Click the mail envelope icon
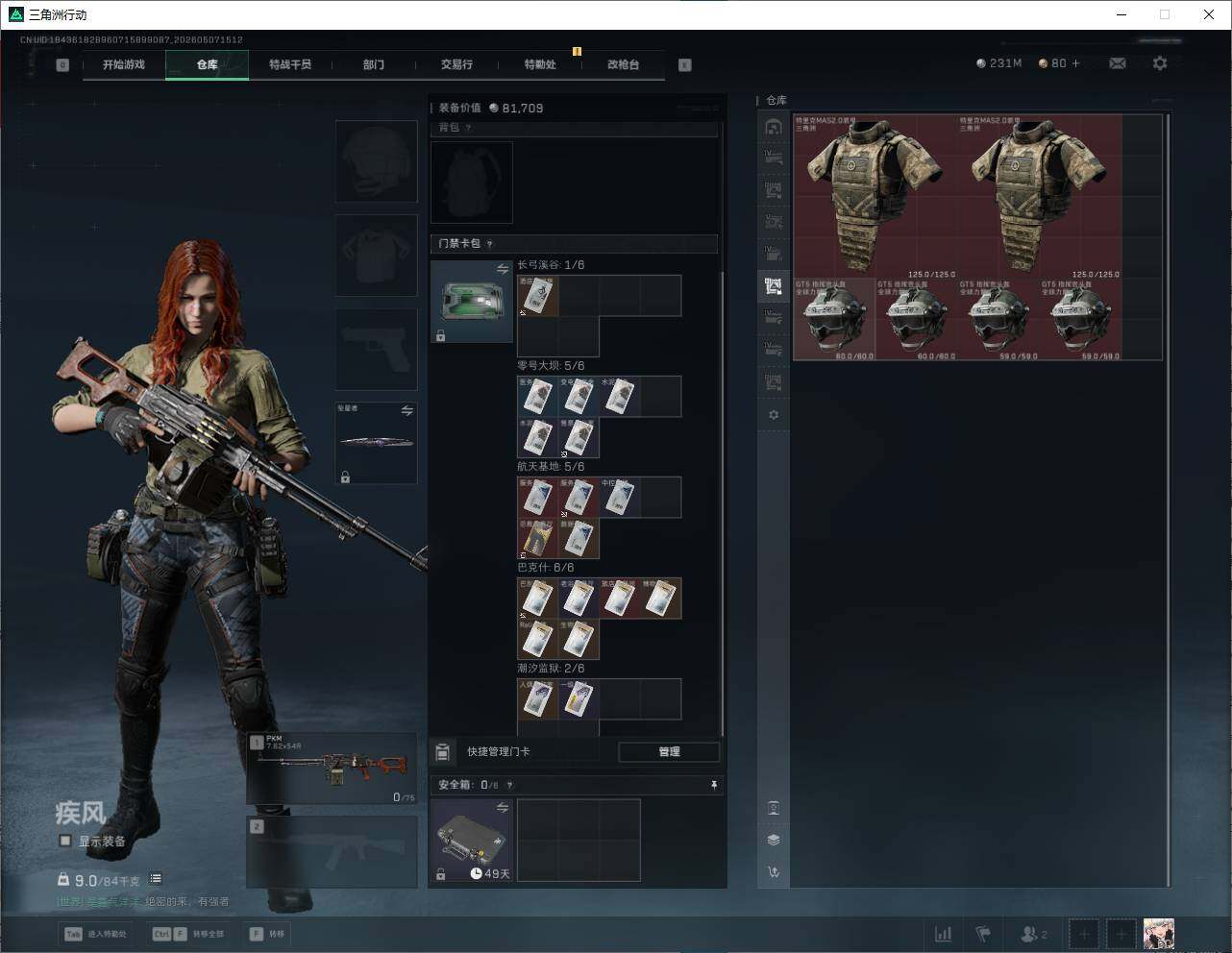 pos(1118,63)
